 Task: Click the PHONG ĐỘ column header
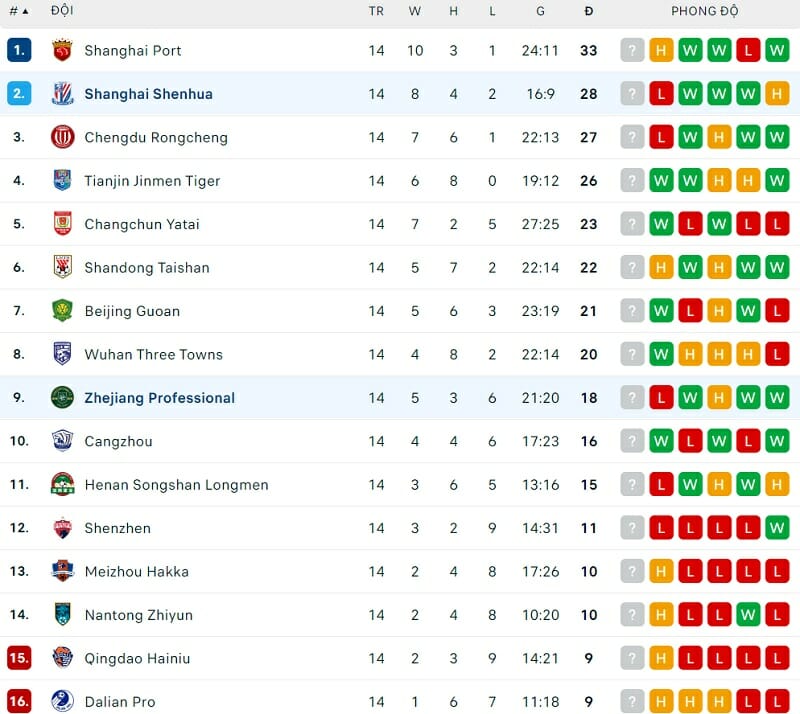tap(707, 12)
